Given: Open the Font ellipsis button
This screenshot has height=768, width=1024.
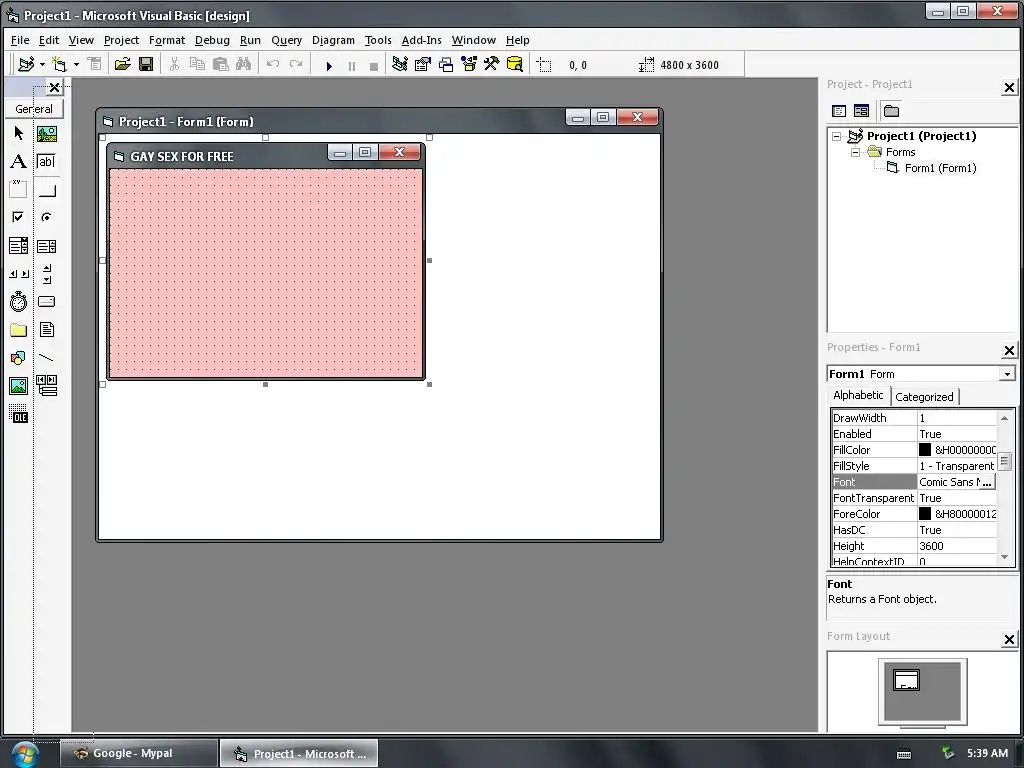Looking at the screenshot, I should pos(987,482).
